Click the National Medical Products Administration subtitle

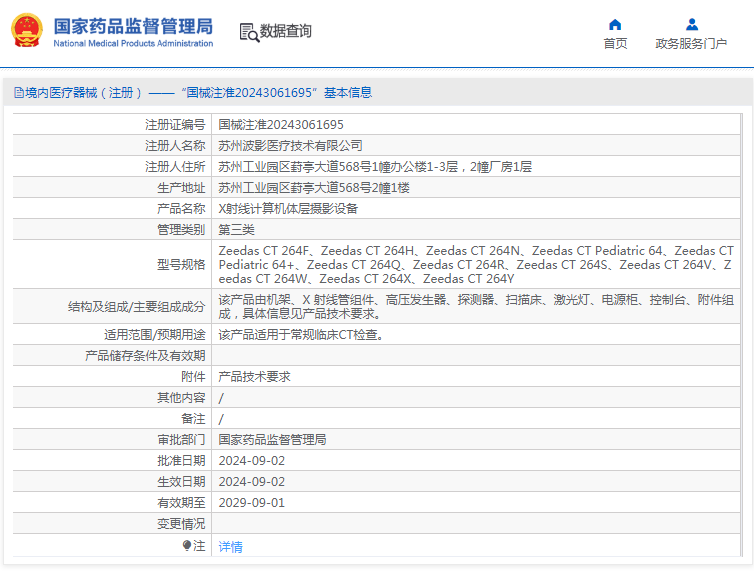tap(133, 43)
